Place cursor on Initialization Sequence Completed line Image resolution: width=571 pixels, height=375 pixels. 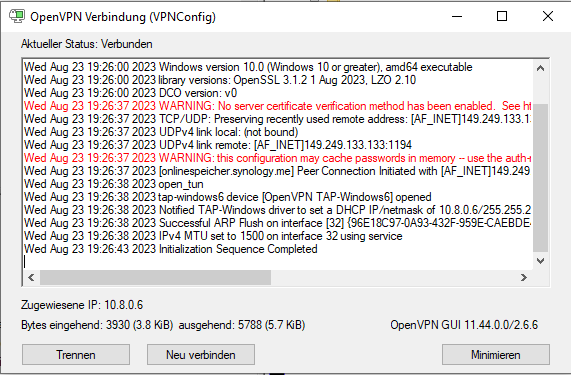pyautogui.click(x=171, y=249)
